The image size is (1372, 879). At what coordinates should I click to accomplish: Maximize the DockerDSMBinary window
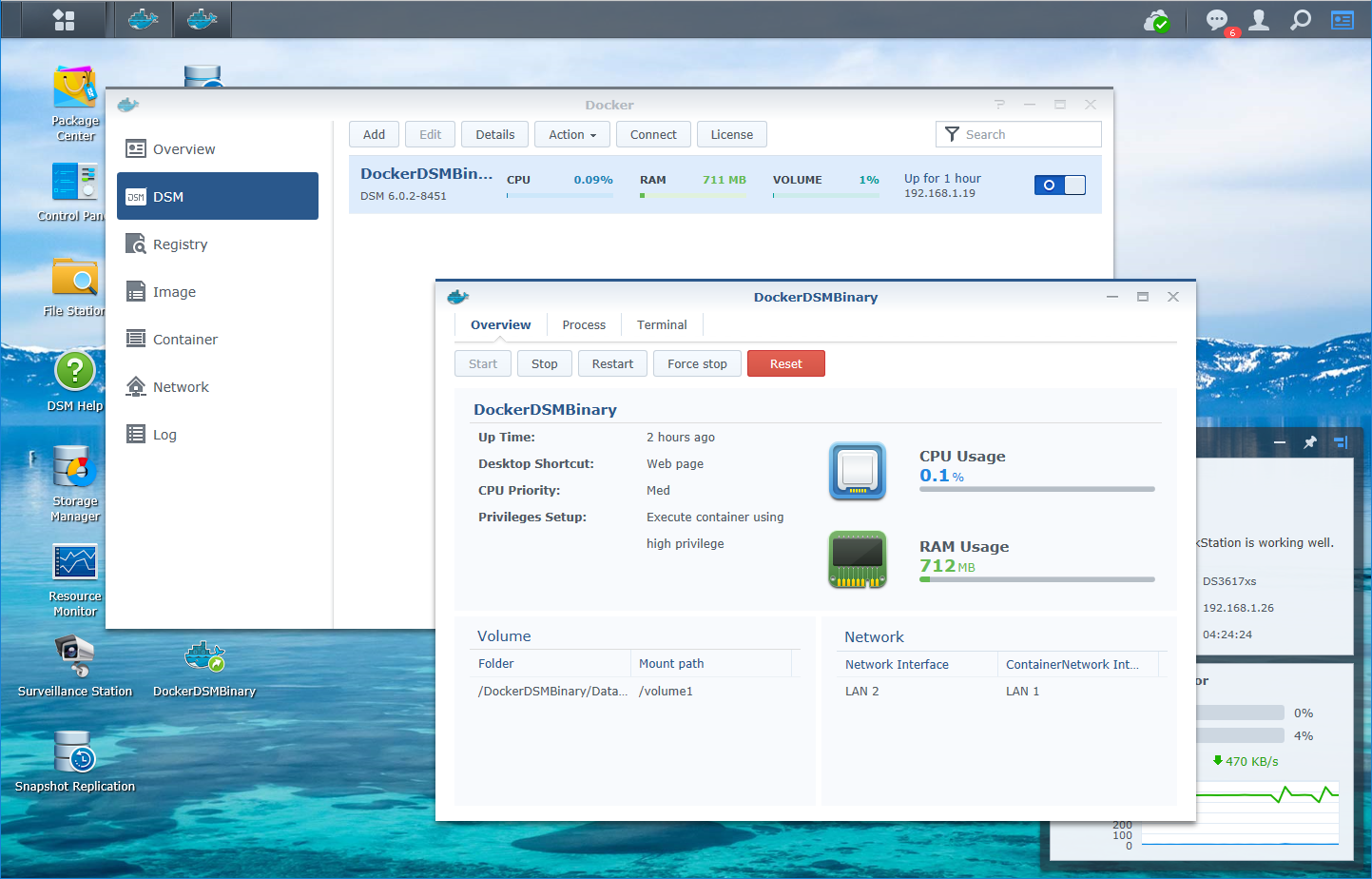1143,297
